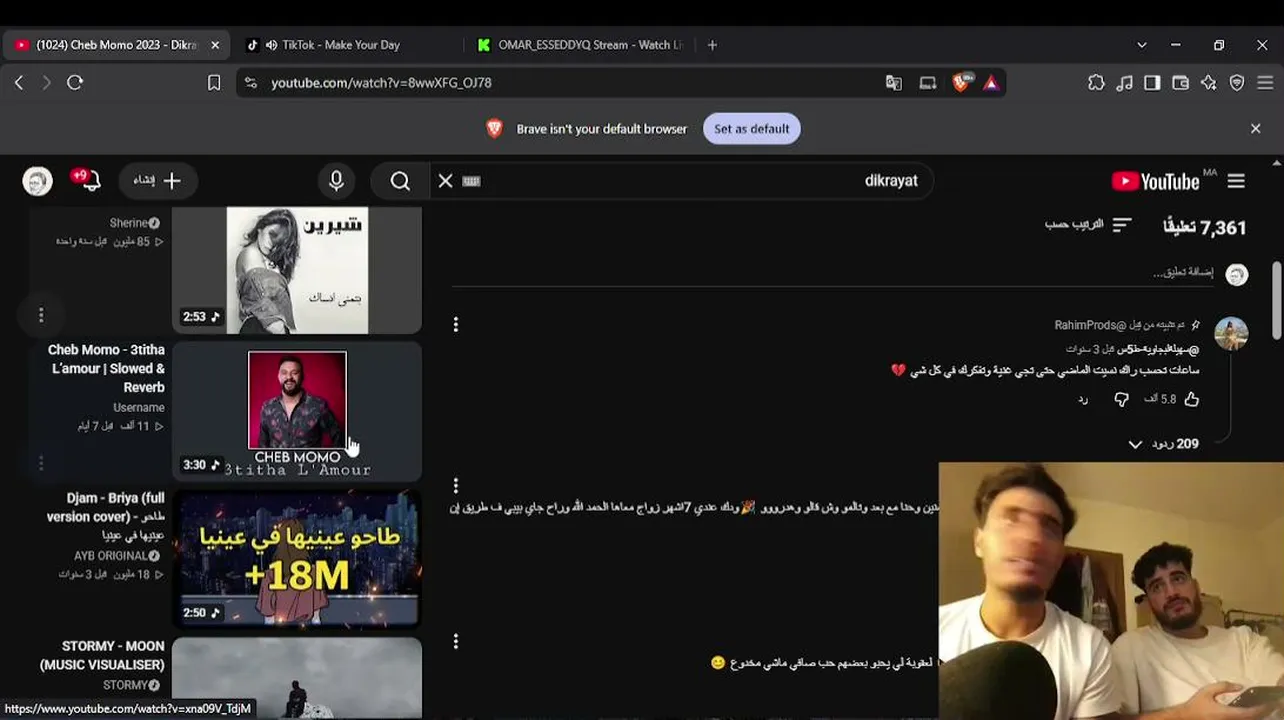Viewport: 1284px width, 720px height.
Task: Open the Brave Wallet icon
Action: pos(1181,83)
